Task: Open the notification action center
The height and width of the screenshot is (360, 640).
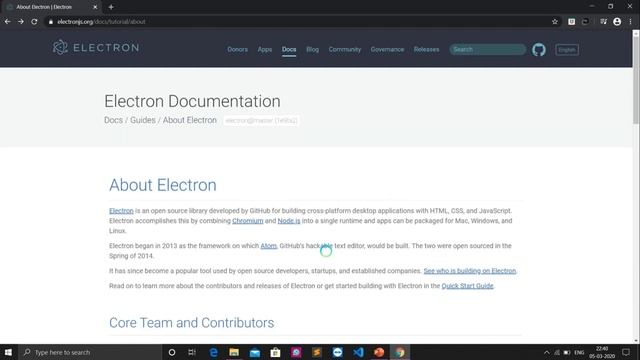Action: [626, 352]
